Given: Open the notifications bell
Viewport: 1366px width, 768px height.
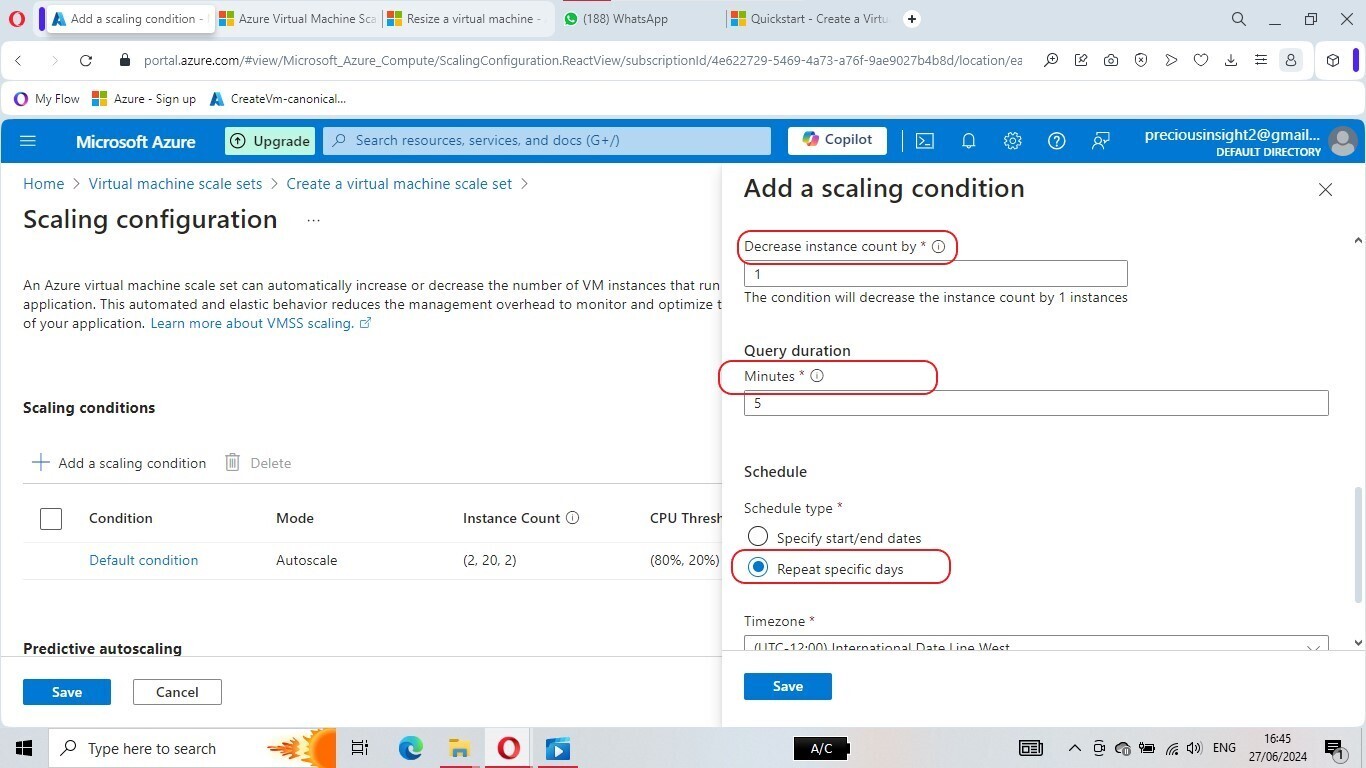Looking at the screenshot, I should click(968, 141).
